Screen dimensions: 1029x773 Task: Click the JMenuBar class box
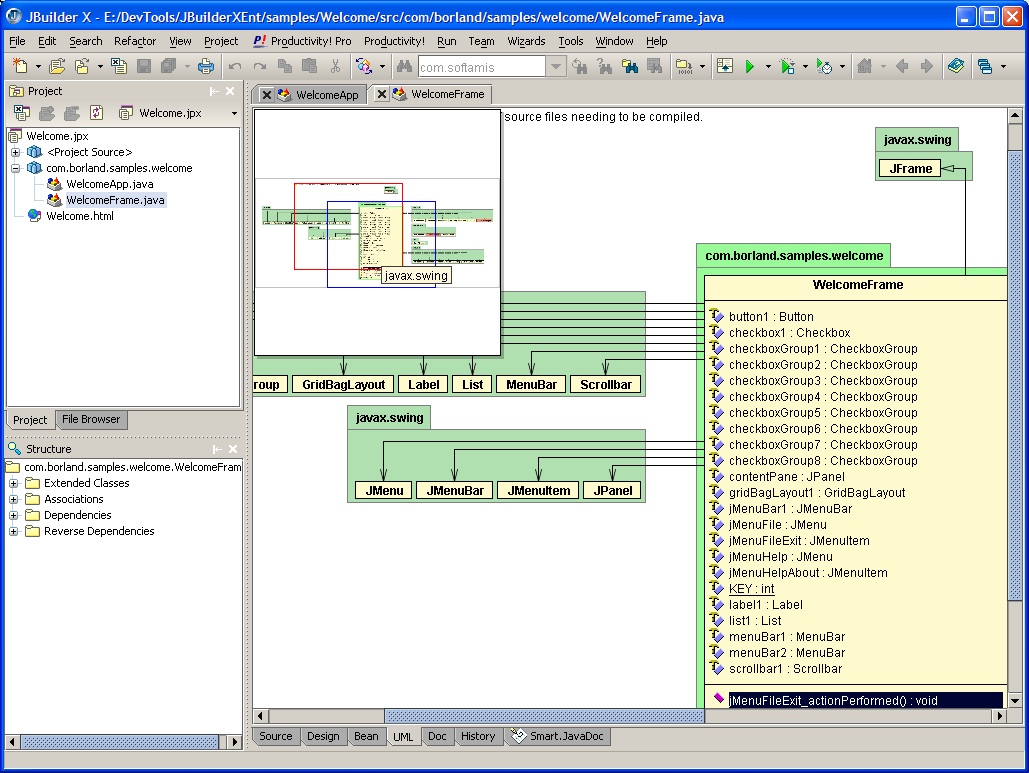pyautogui.click(x=455, y=491)
